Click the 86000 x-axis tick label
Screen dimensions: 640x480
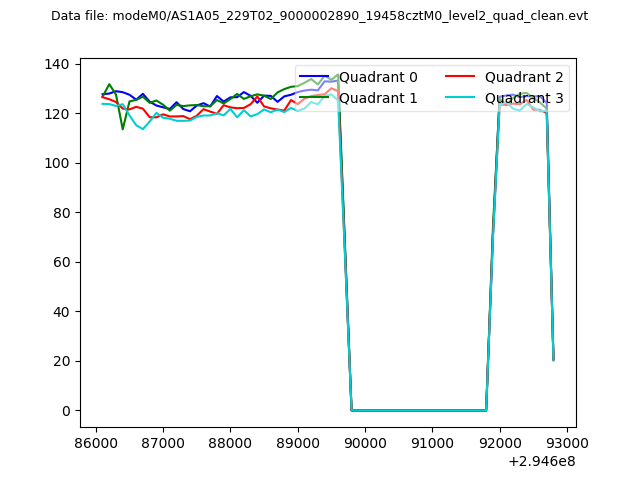click(96, 442)
